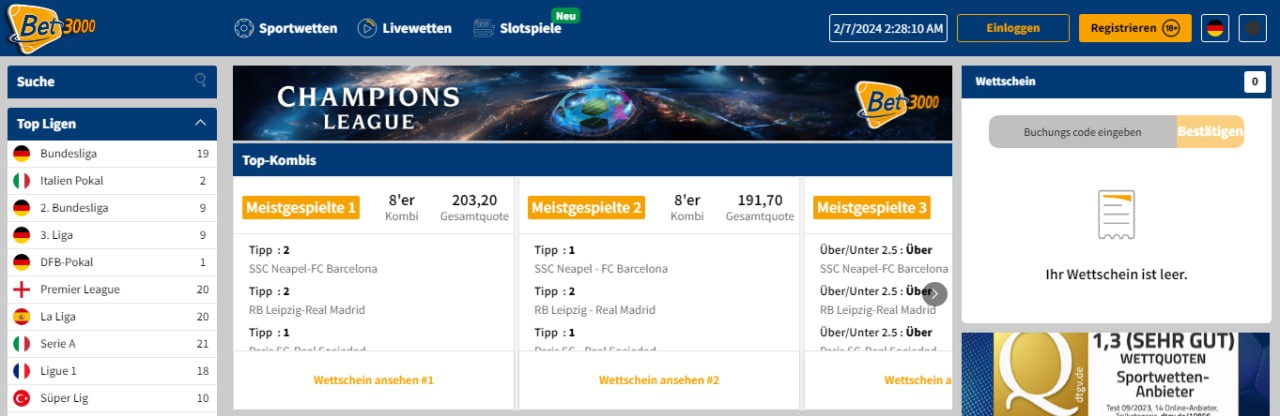
Task: Collapse the Top Ligen section
Action: click(200, 123)
